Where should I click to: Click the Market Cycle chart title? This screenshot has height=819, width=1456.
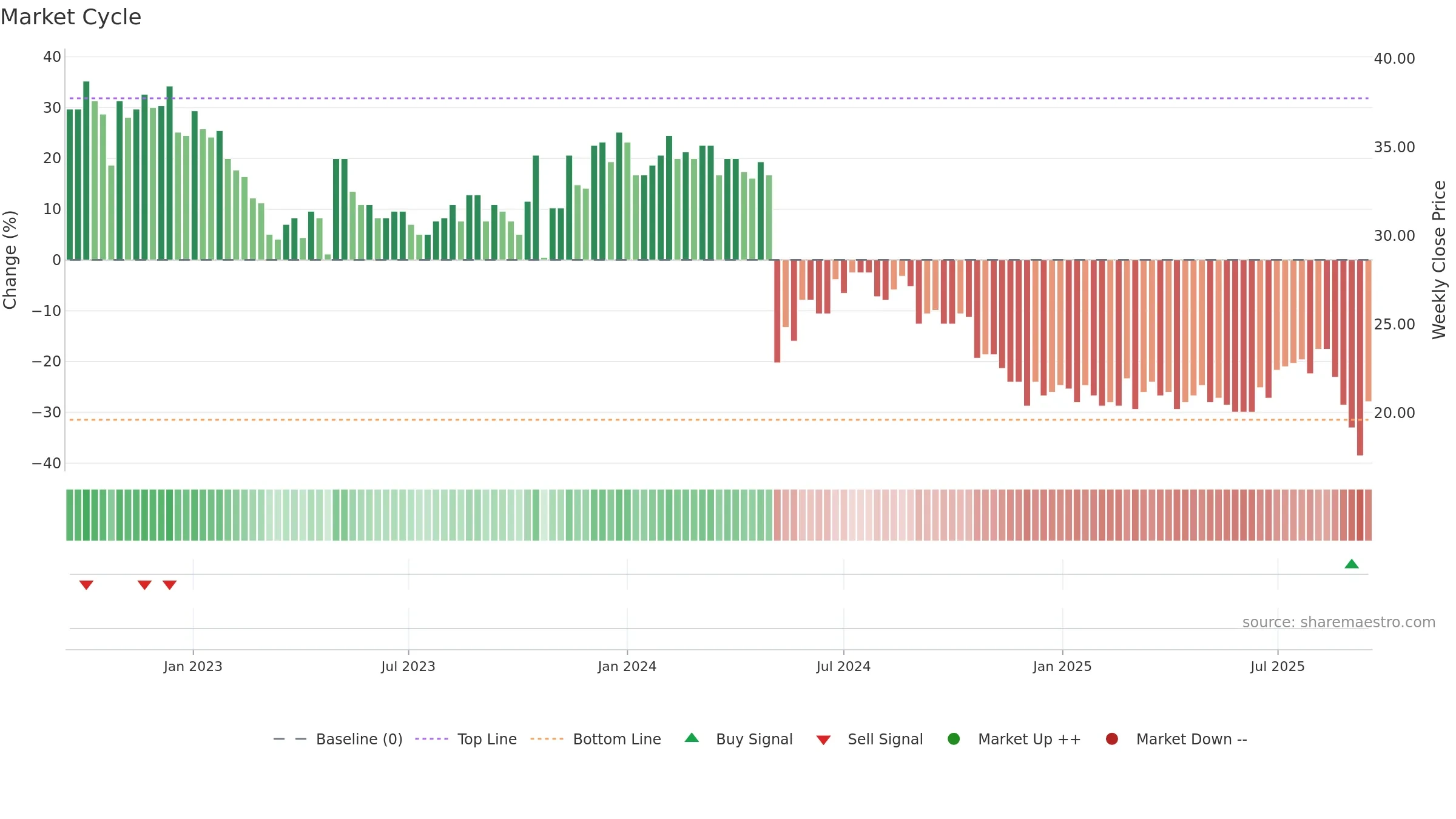pyautogui.click(x=71, y=17)
